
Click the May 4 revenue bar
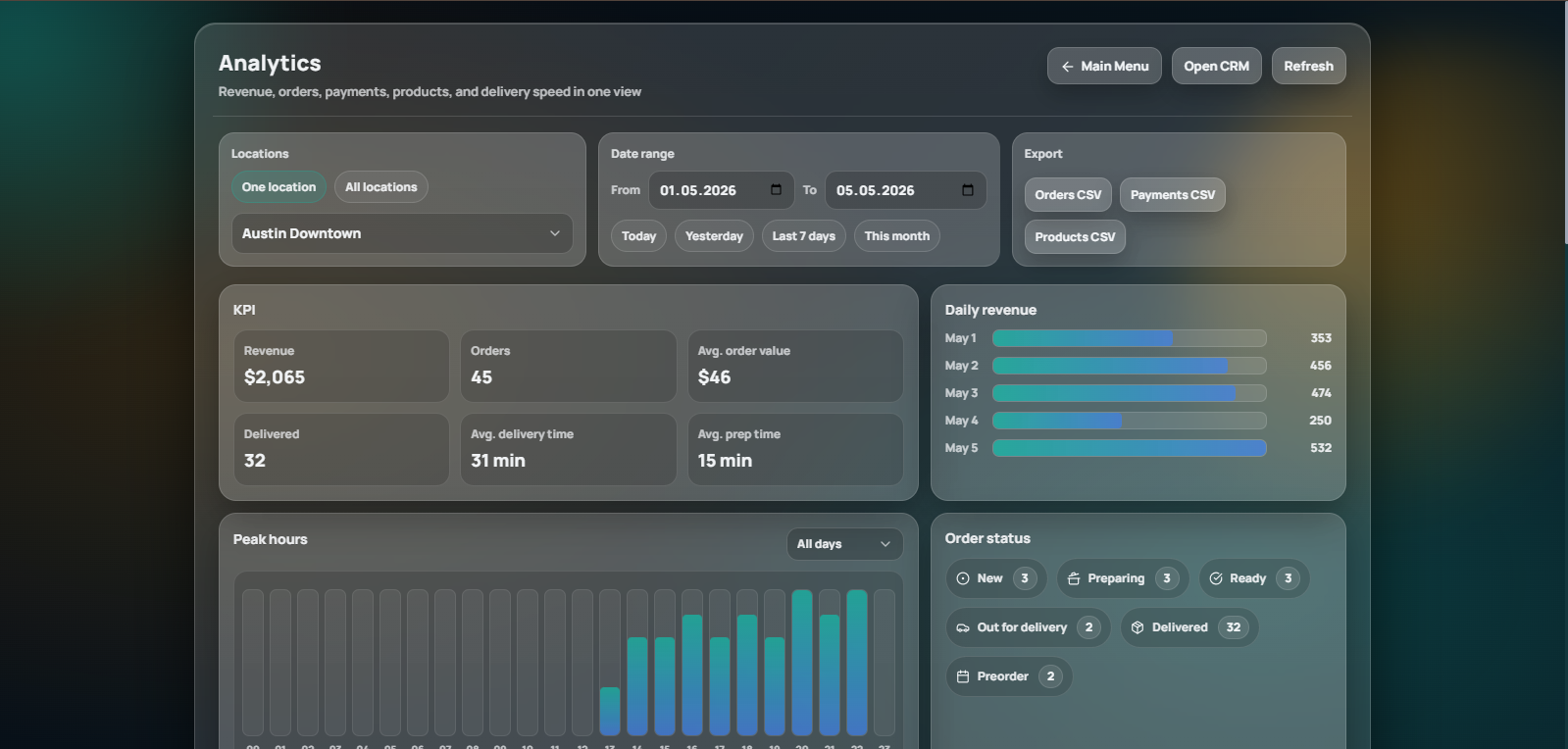coord(1129,421)
